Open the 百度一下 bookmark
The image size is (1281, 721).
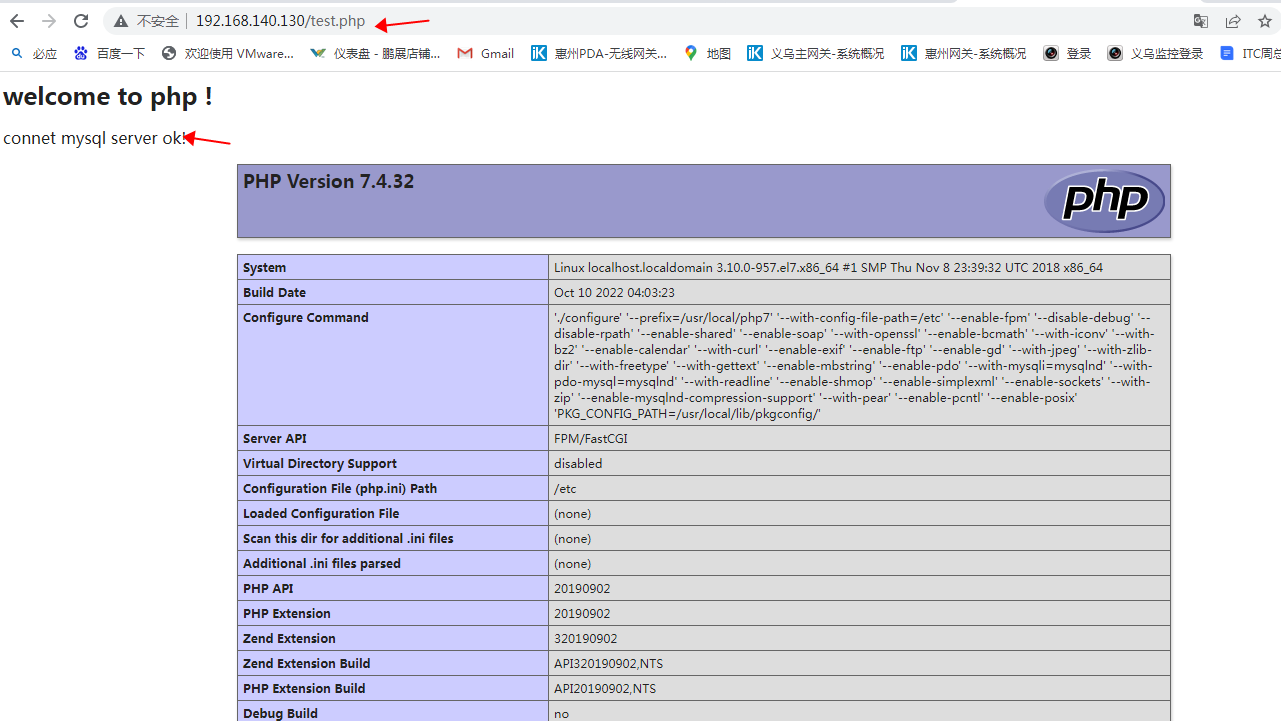tap(109, 53)
